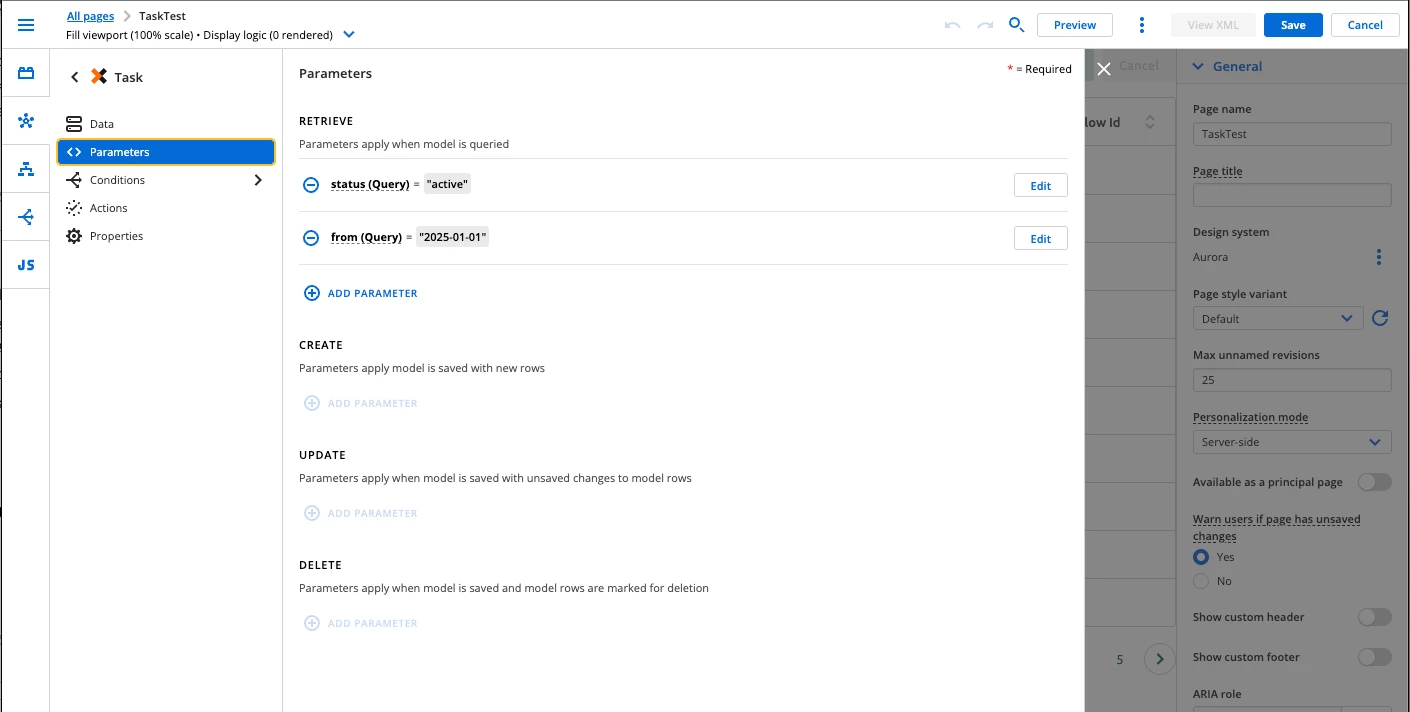The height and width of the screenshot is (712, 1410).
Task: Remove the from (Query) parameter
Action: tap(311, 238)
